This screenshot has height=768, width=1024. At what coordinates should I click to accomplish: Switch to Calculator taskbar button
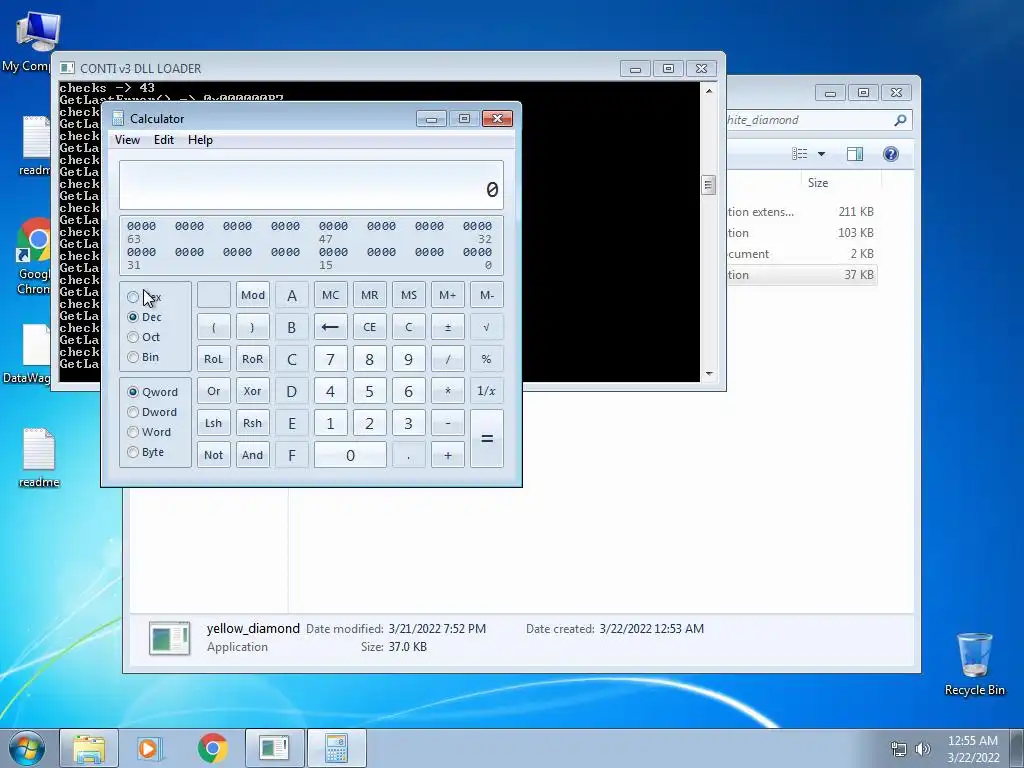(336, 748)
